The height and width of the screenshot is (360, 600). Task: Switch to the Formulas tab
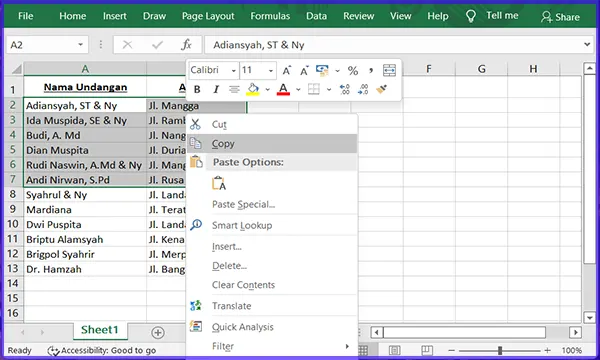[x=270, y=16]
